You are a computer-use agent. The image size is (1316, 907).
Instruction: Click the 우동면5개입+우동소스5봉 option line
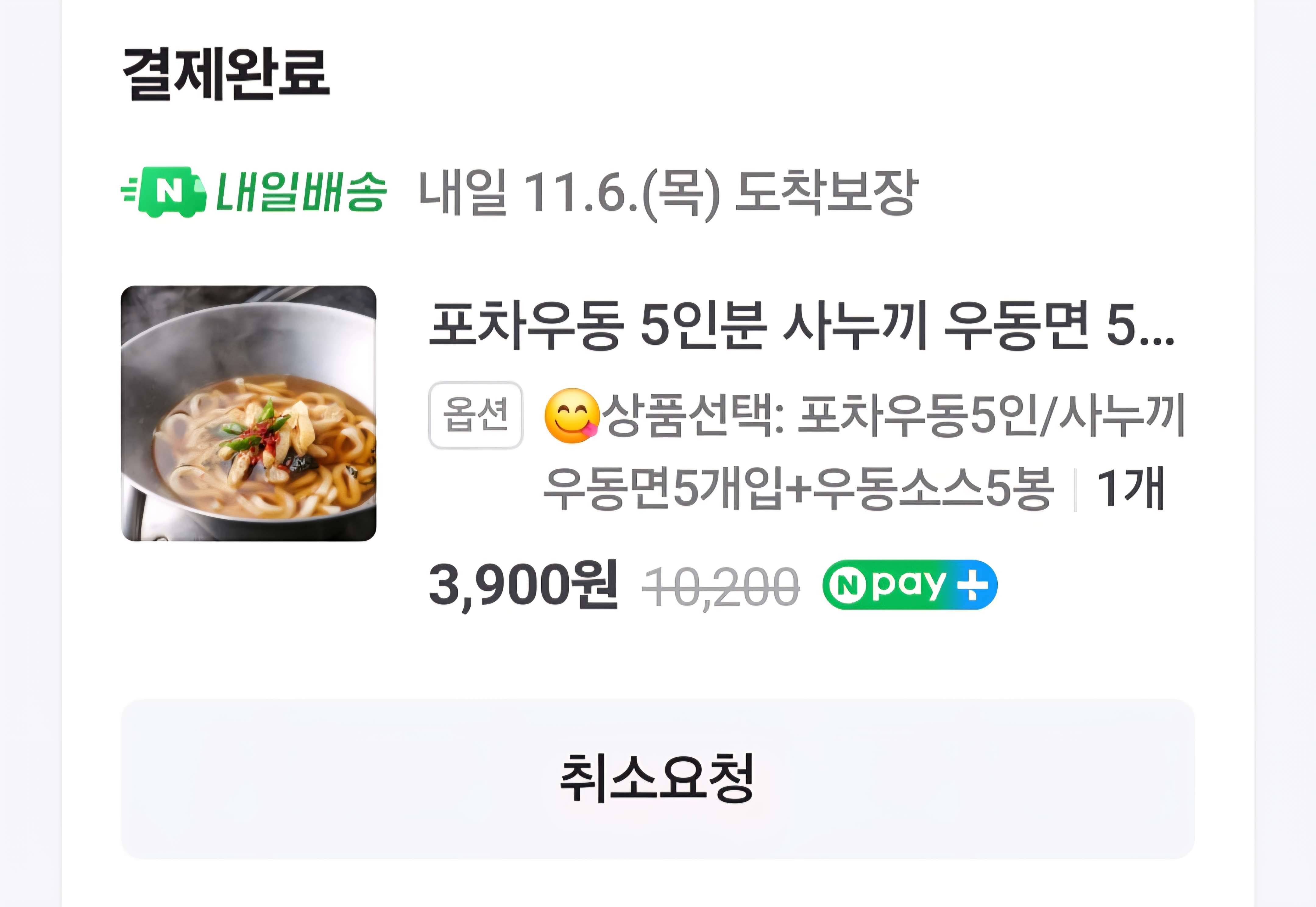coord(798,488)
